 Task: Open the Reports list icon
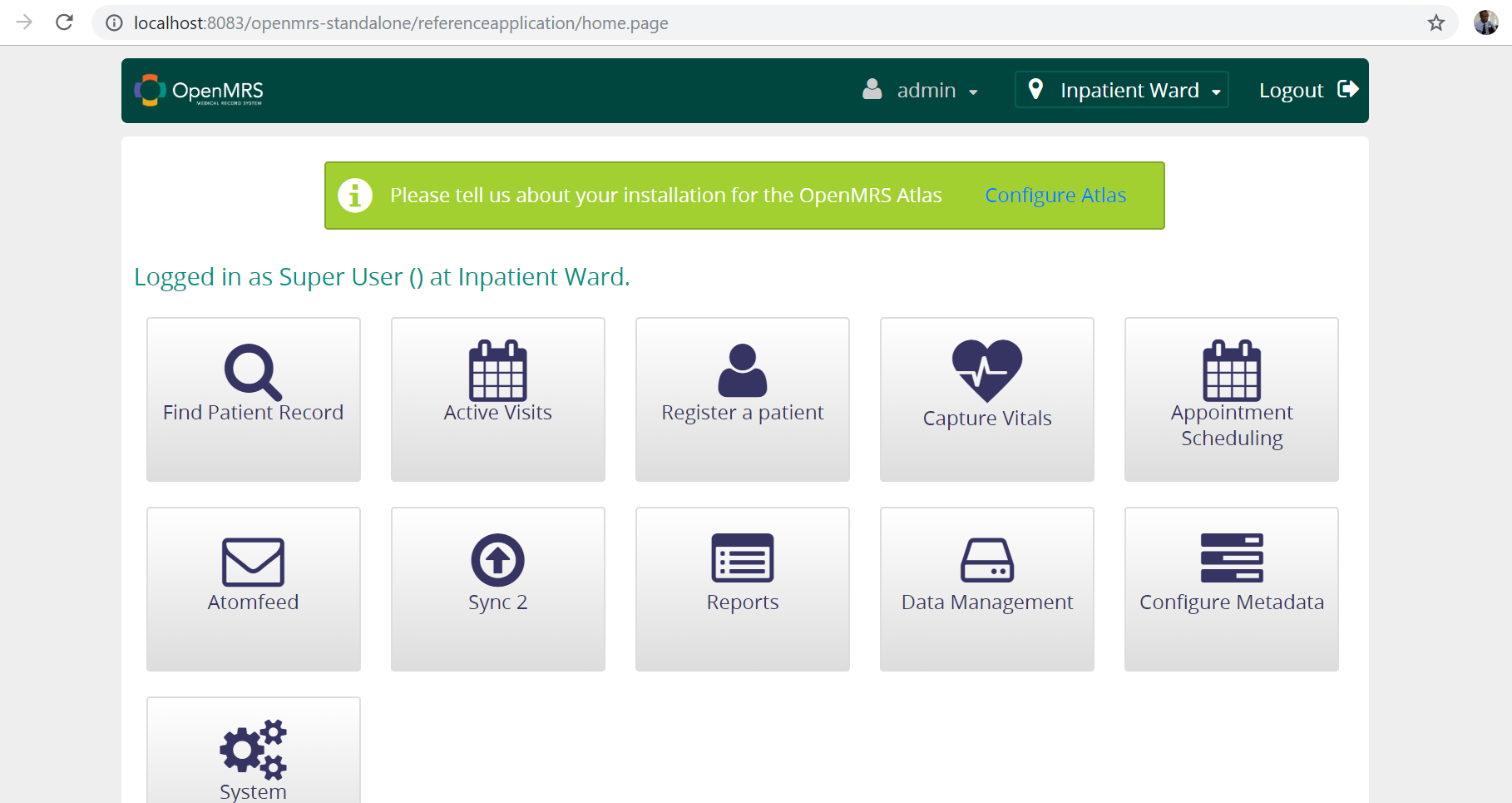click(742, 558)
